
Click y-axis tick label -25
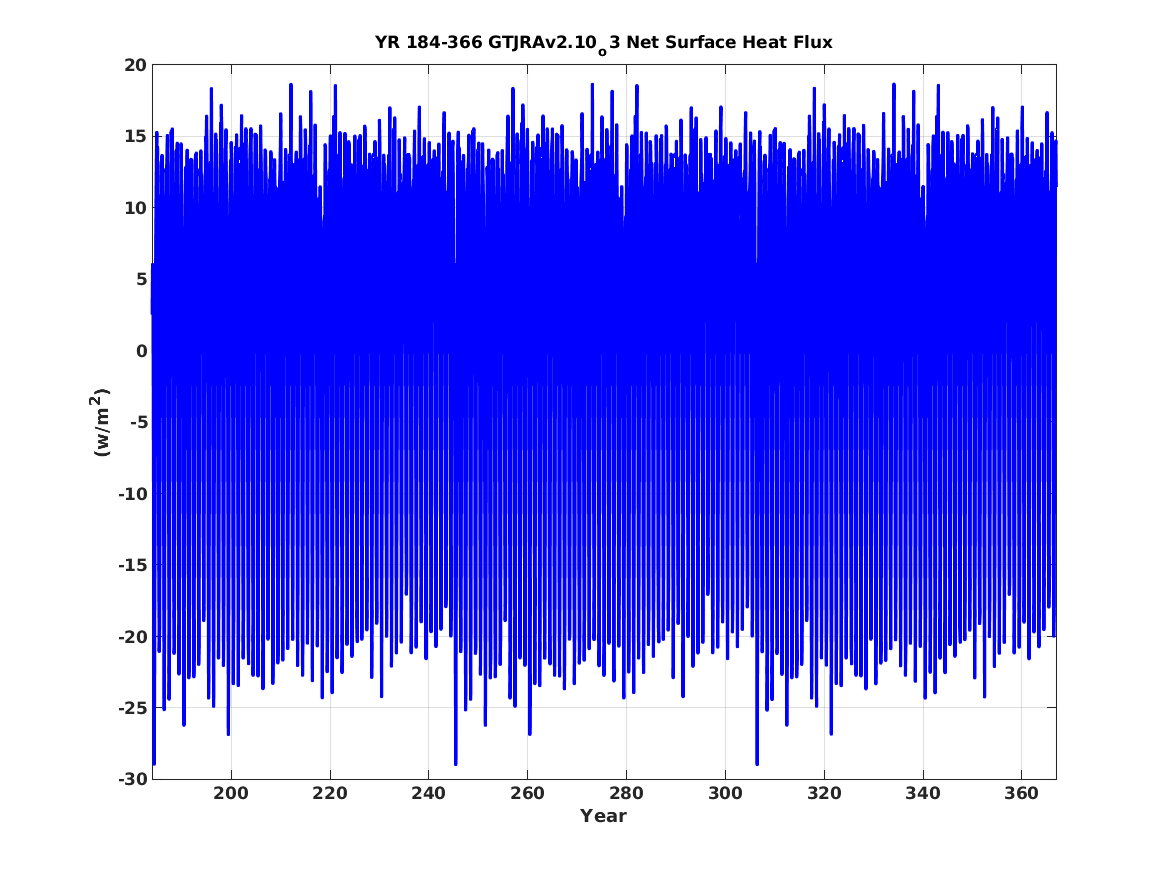coord(132,708)
